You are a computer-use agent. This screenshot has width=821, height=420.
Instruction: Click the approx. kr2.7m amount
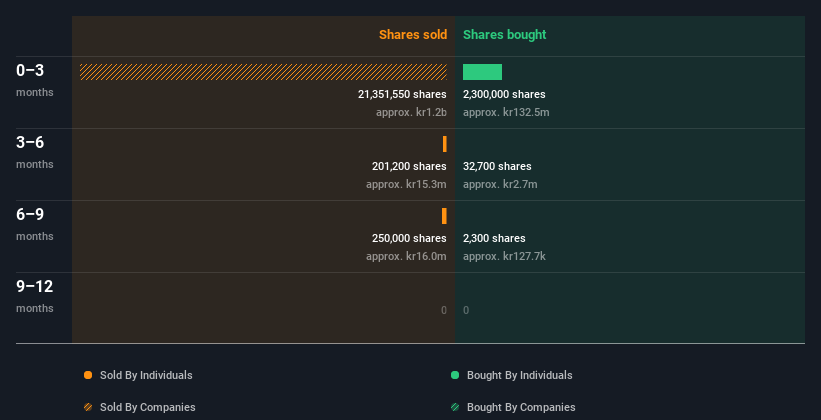(x=500, y=184)
